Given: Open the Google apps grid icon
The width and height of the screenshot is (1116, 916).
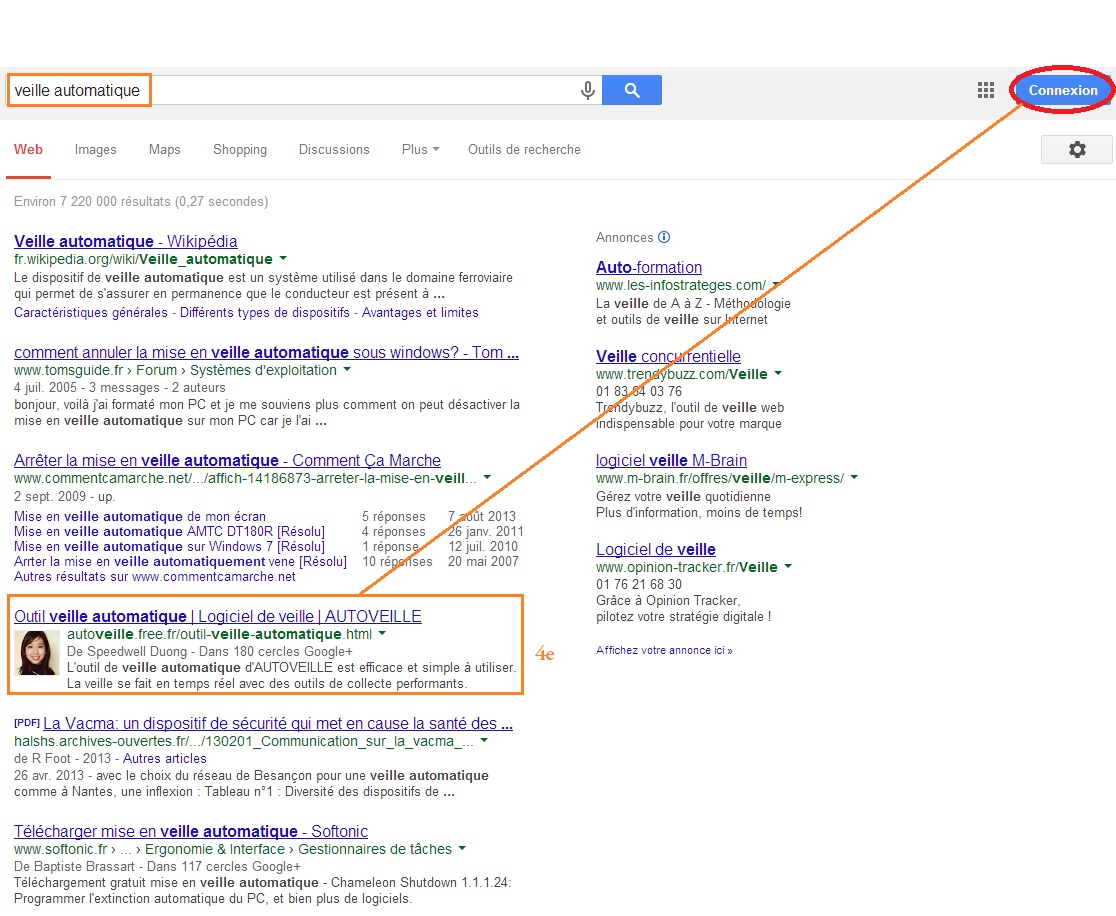Looking at the screenshot, I should coord(986,90).
